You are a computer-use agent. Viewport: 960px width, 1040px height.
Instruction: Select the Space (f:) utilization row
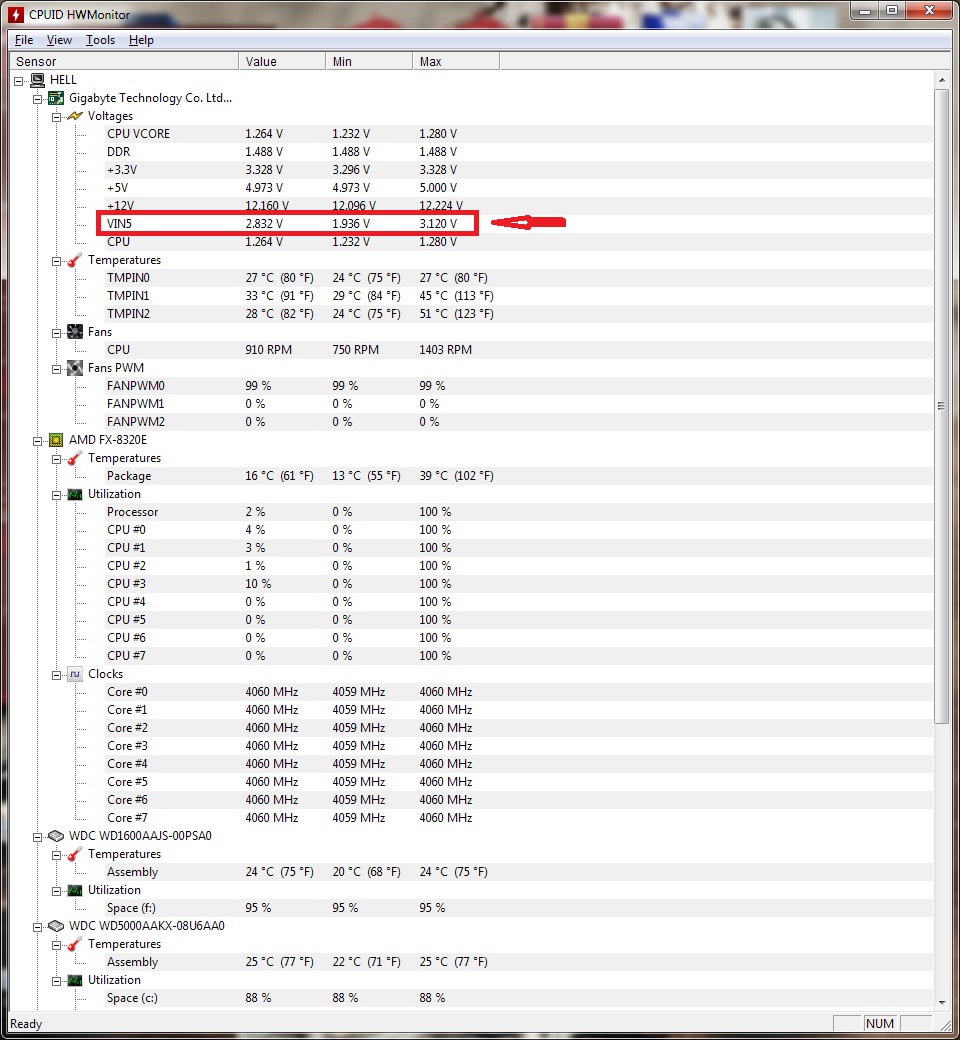coord(519,908)
